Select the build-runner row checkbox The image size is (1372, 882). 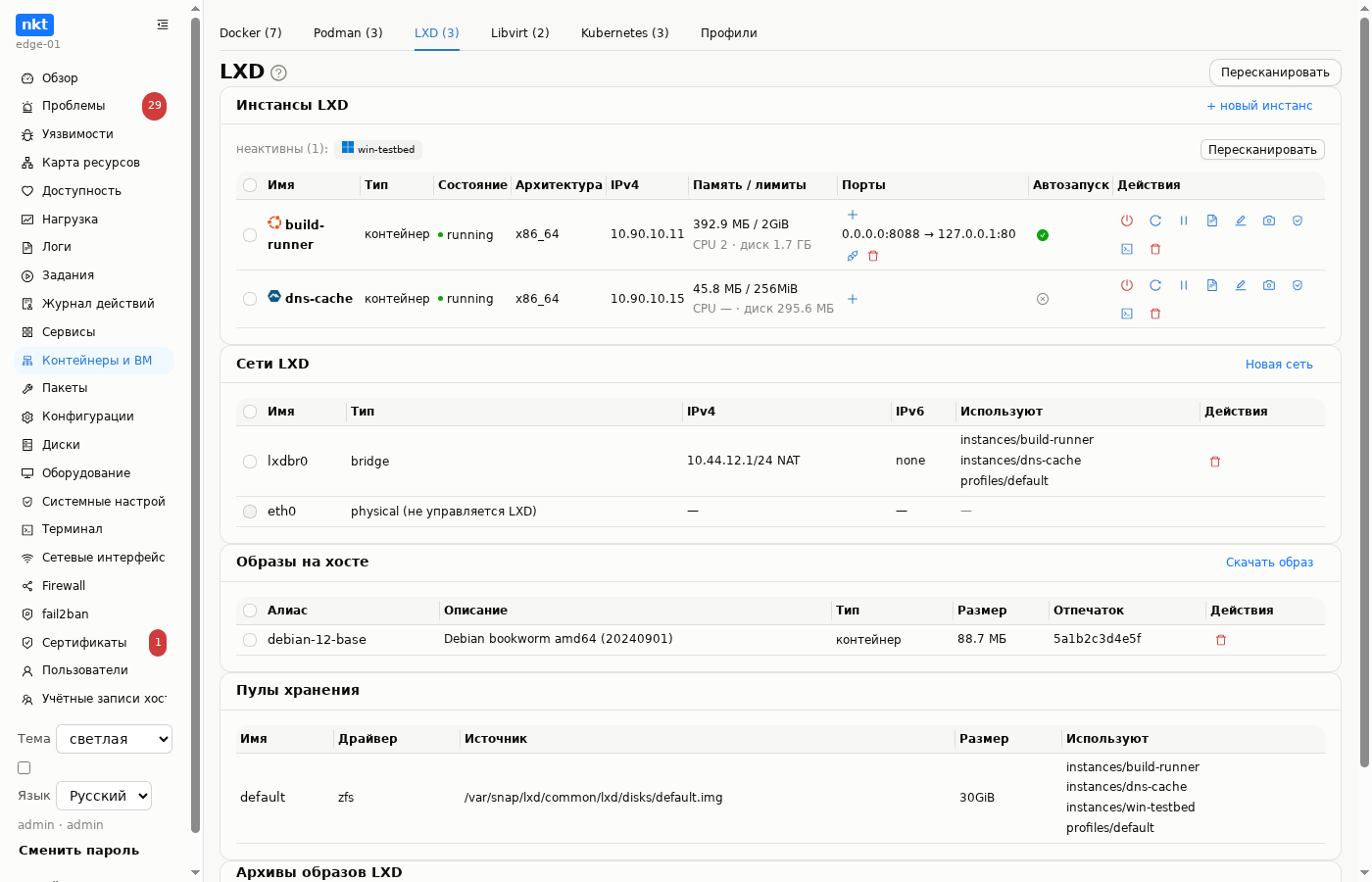point(250,235)
